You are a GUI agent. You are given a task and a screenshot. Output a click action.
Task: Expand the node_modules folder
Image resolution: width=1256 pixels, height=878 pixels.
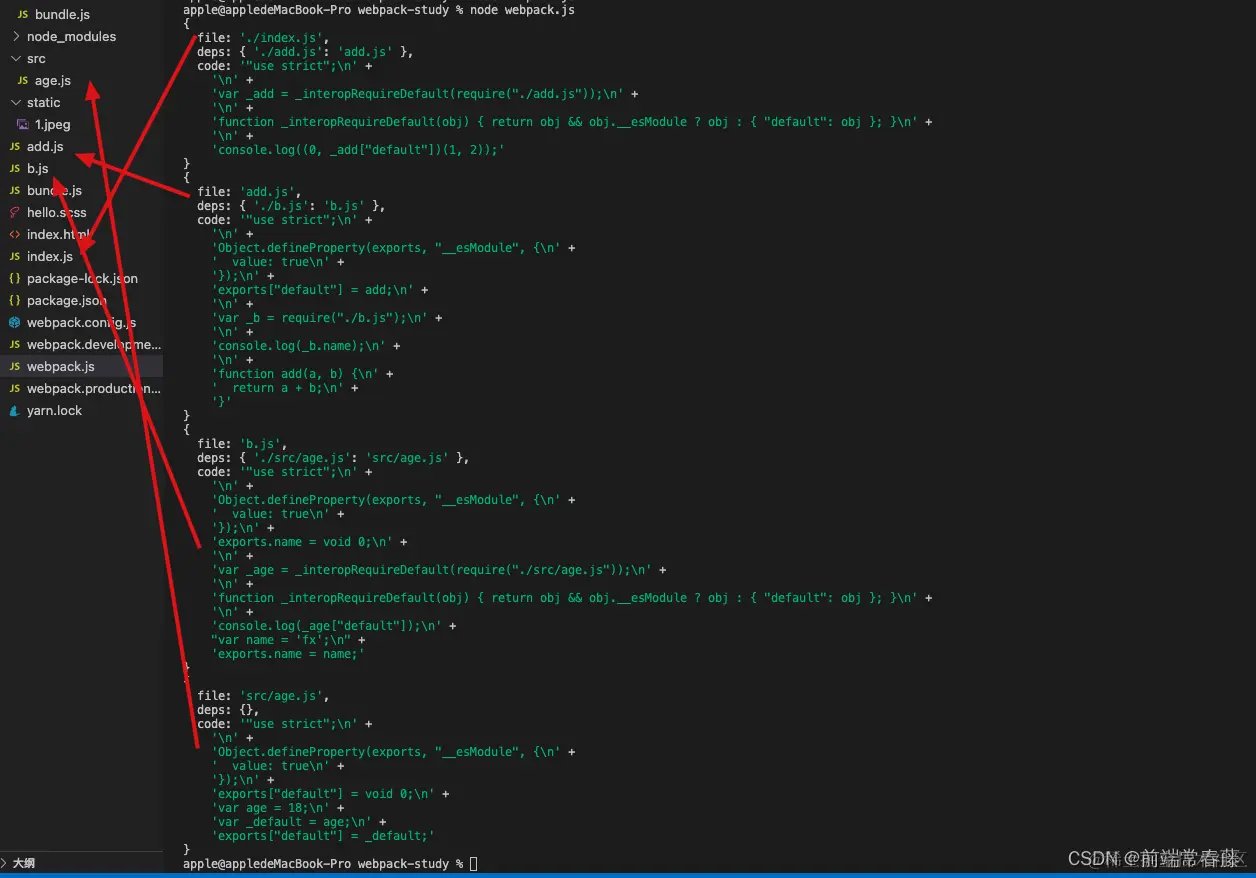[x=15, y=37]
